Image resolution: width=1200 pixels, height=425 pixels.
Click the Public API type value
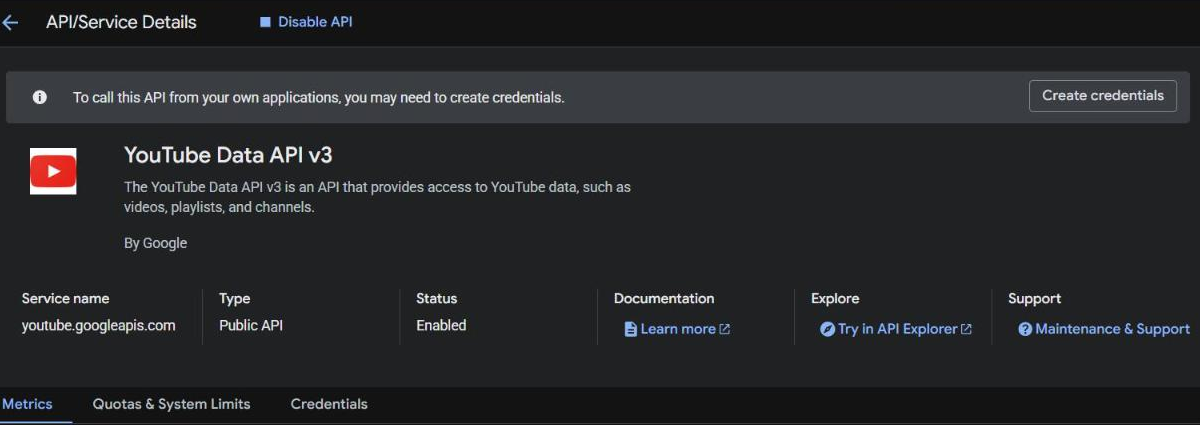(251, 326)
